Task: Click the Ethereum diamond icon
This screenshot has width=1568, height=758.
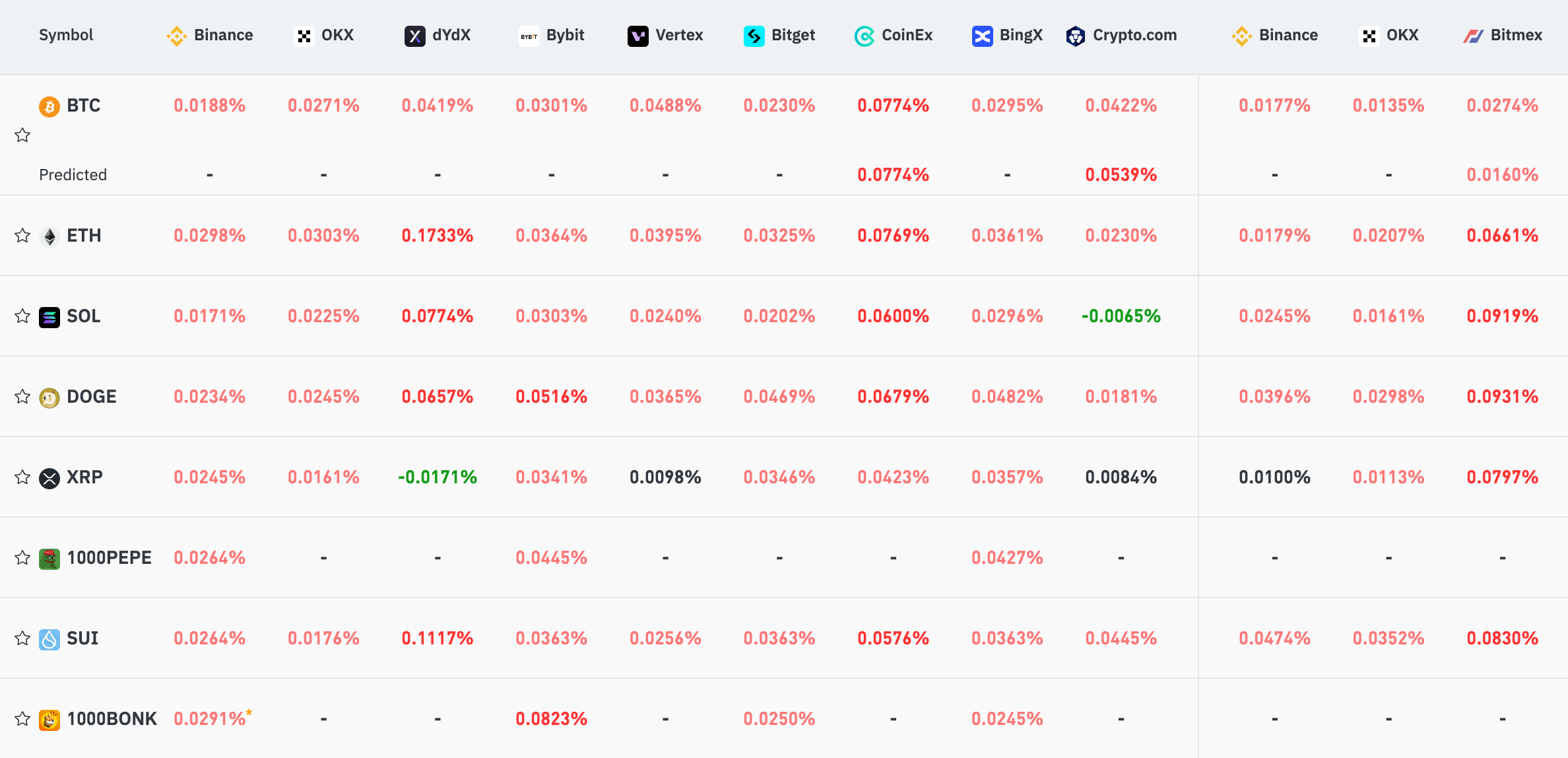Action: coord(49,236)
